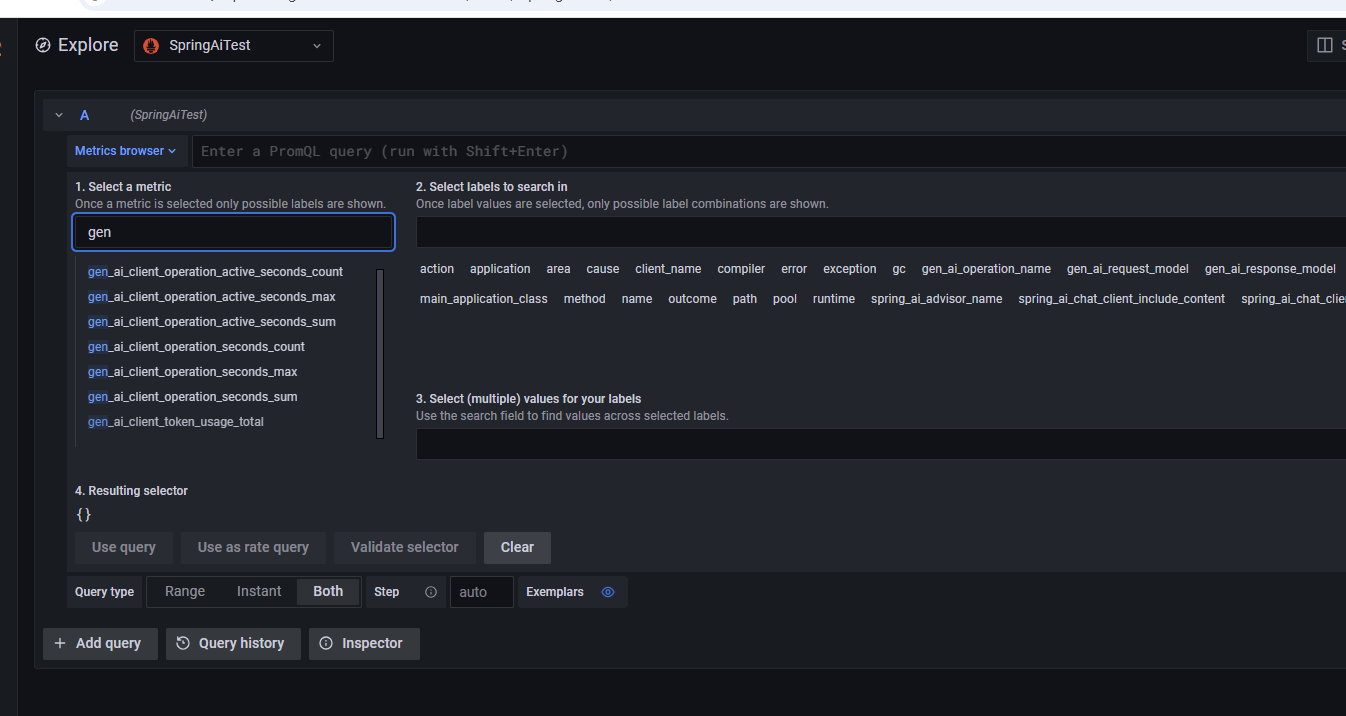Select the 'gen_ai_operation_name' label

coord(986,269)
